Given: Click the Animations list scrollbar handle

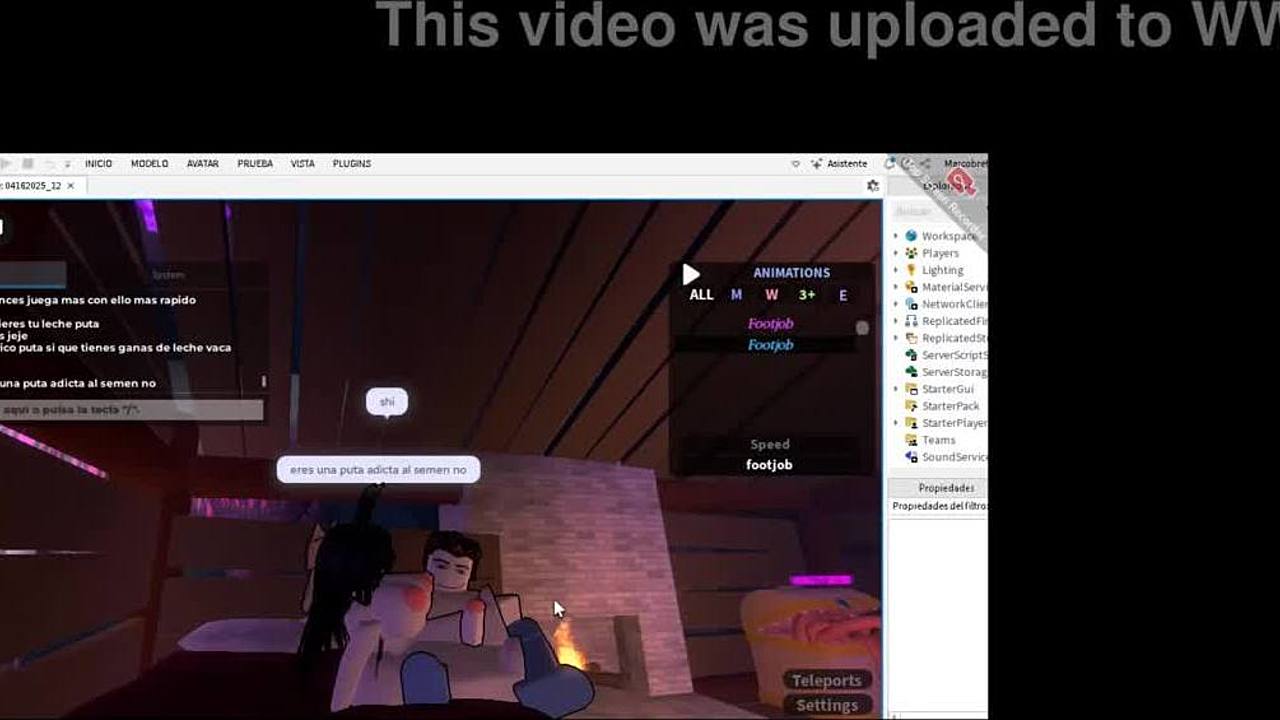Looking at the screenshot, I should coord(862,328).
